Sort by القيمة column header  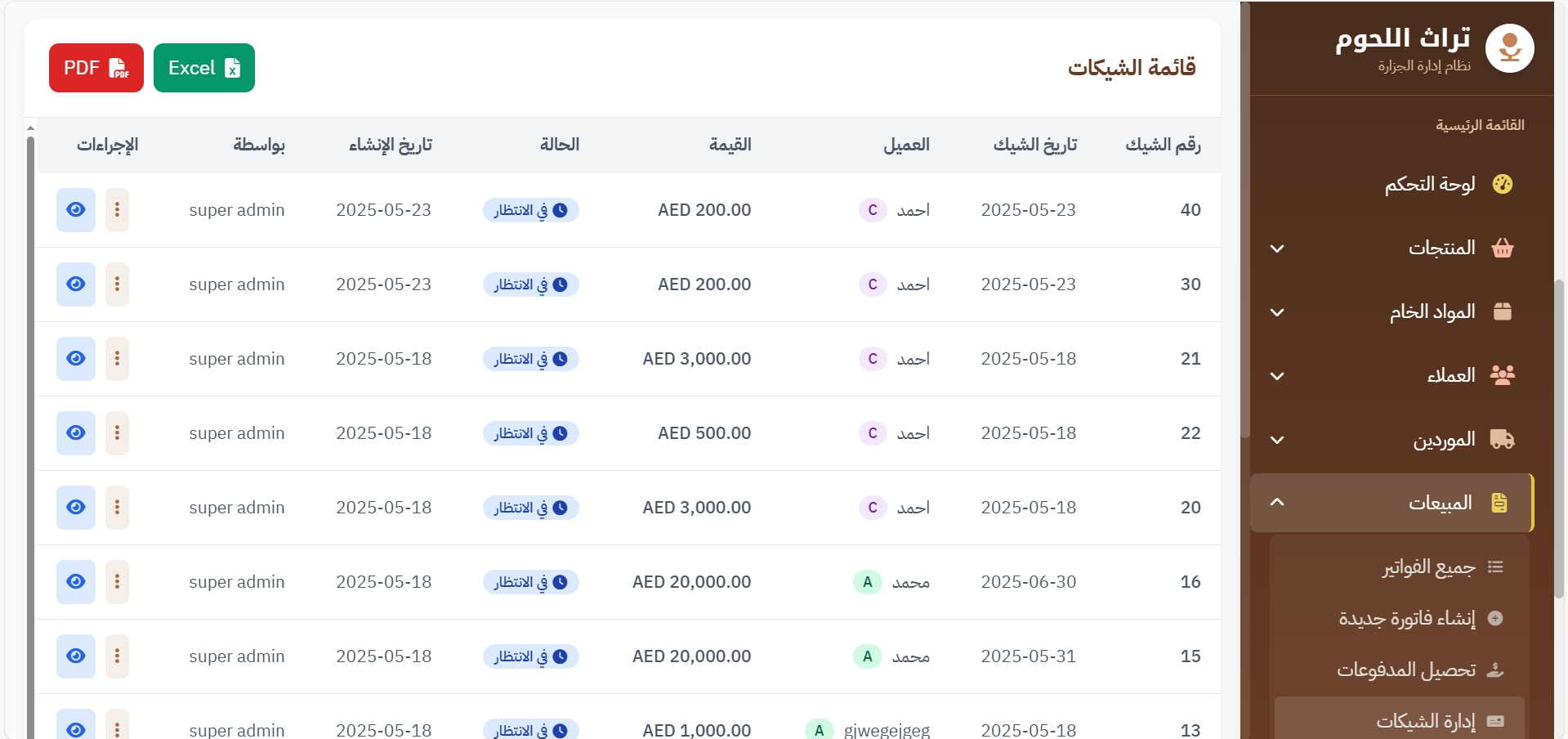tap(730, 145)
